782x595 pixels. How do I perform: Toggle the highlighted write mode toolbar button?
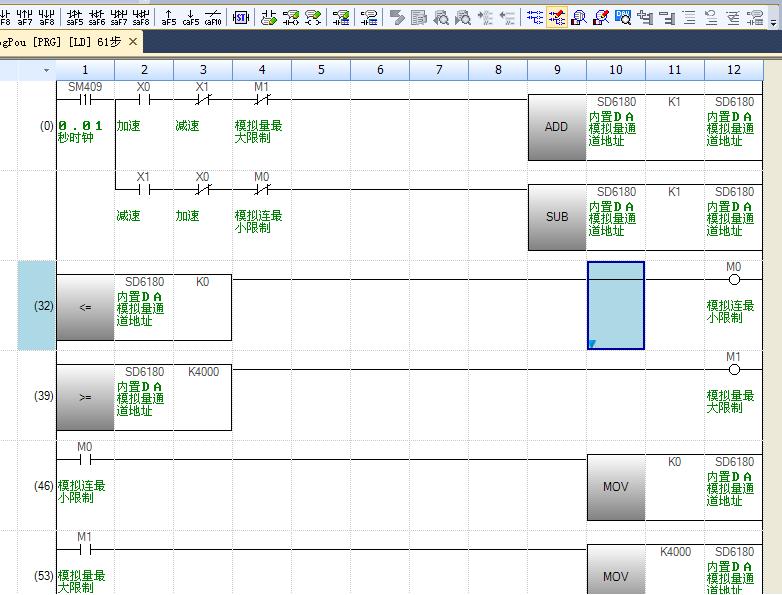[557, 17]
